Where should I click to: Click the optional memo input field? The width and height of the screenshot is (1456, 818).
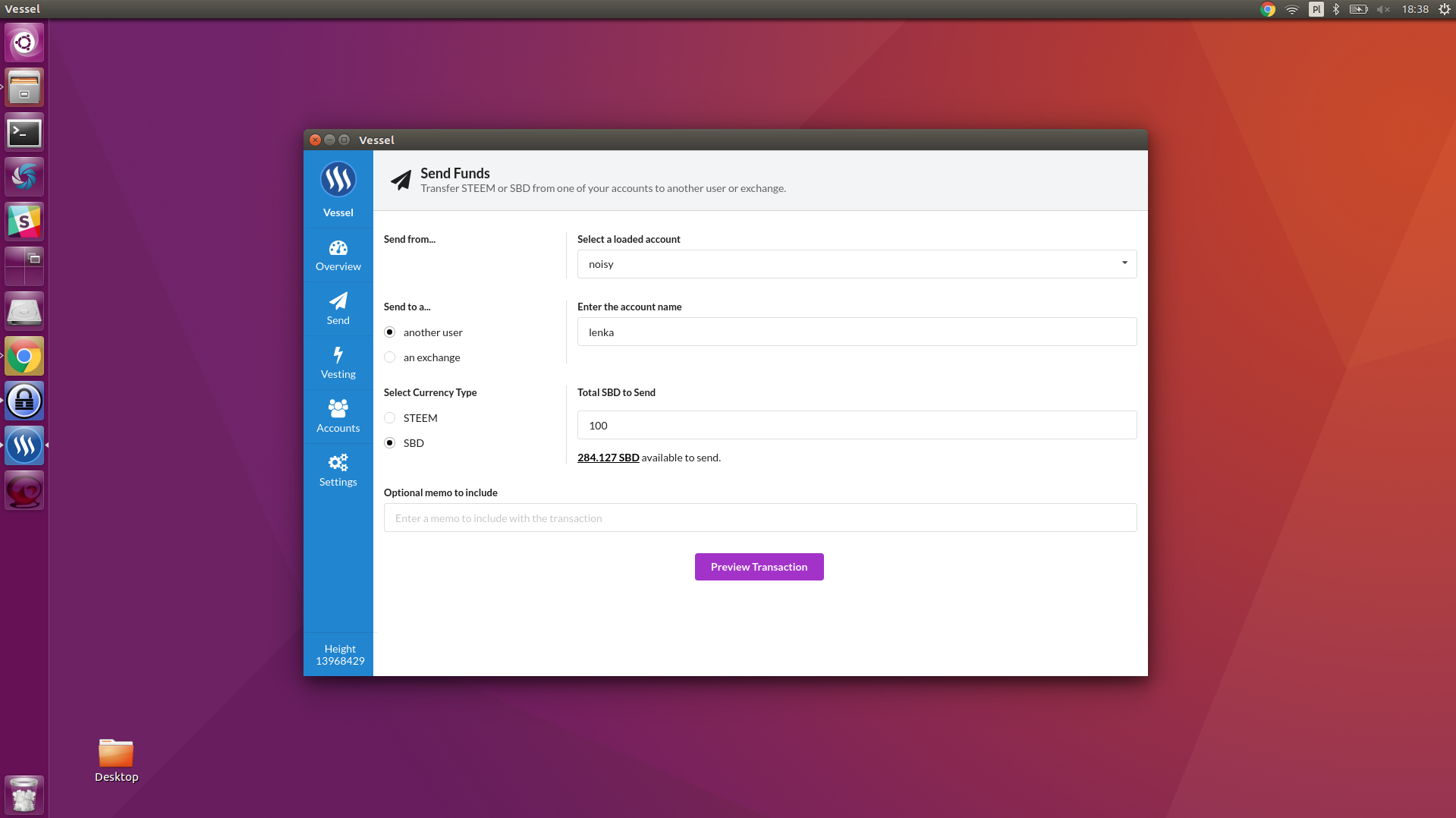pos(760,518)
